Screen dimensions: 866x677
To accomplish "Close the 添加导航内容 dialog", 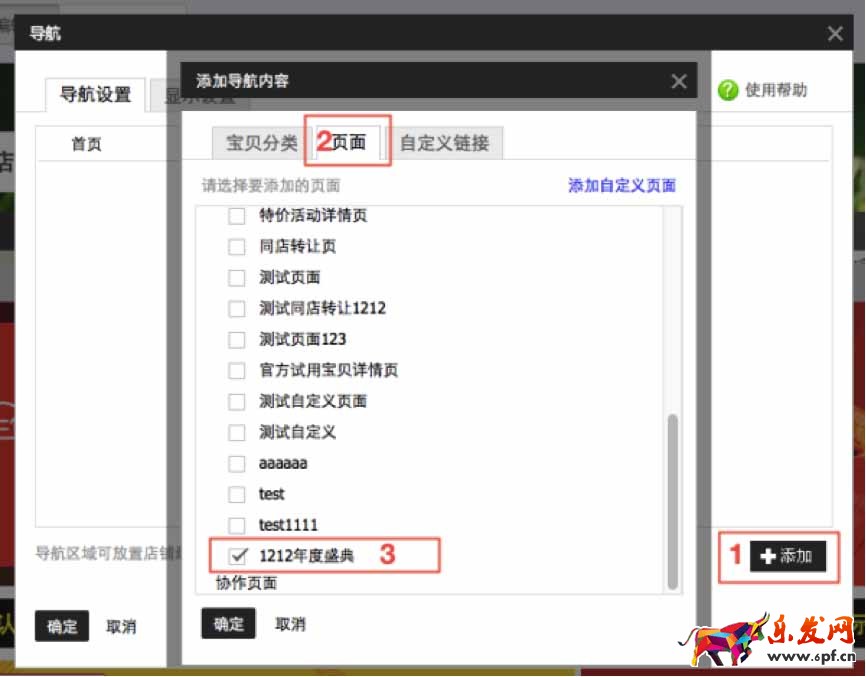I will point(679,82).
